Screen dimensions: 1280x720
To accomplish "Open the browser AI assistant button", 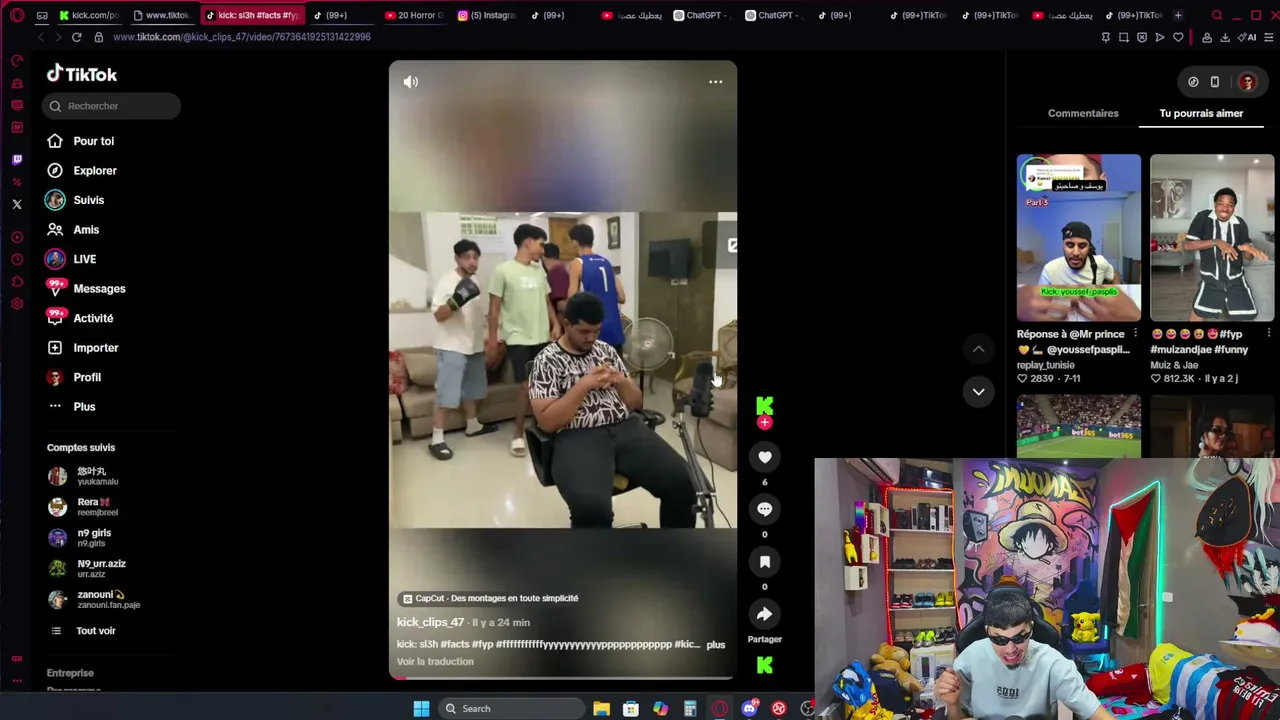I will [1248, 37].
